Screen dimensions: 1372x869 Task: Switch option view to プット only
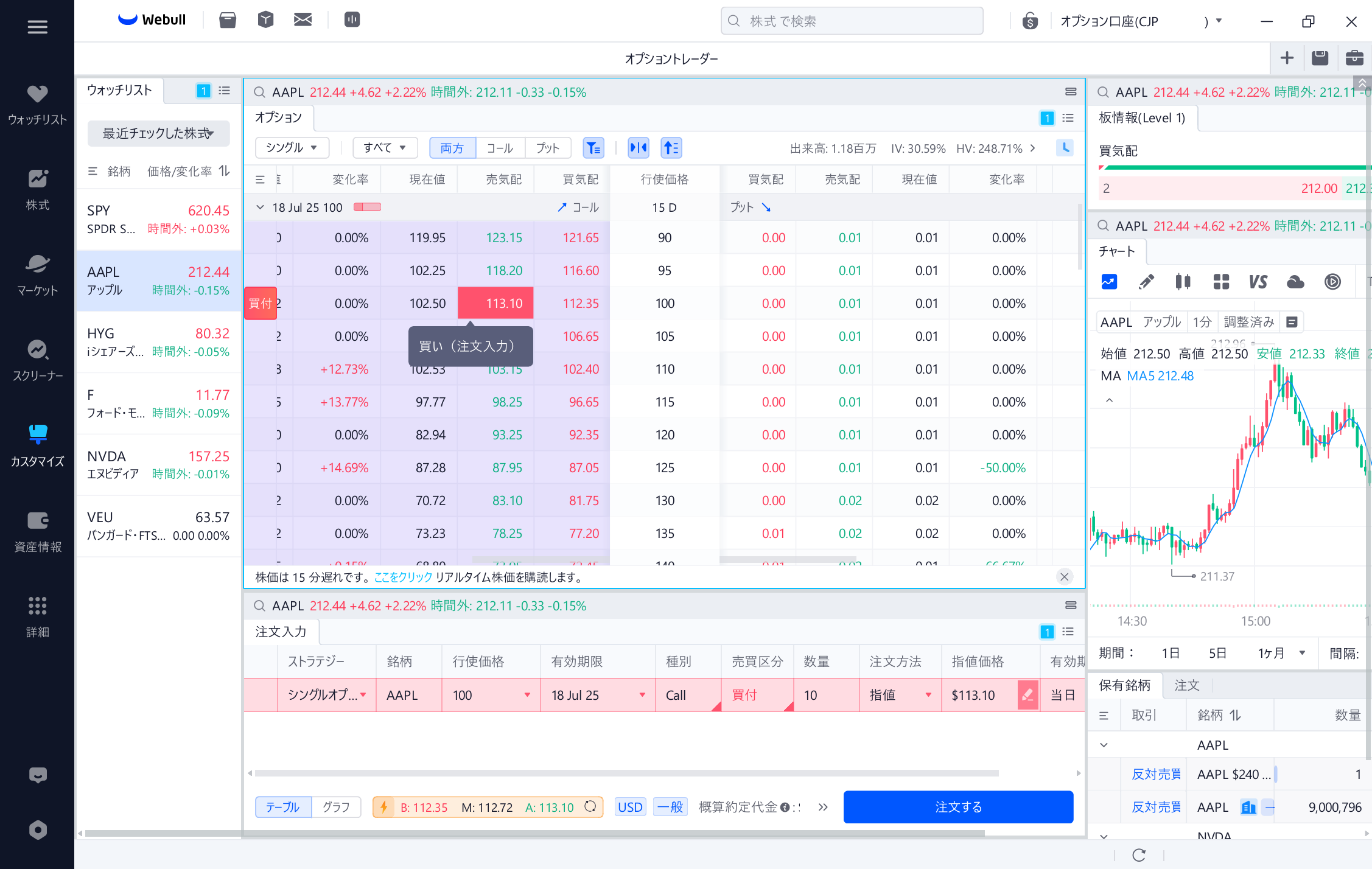[x=547, y=148]
